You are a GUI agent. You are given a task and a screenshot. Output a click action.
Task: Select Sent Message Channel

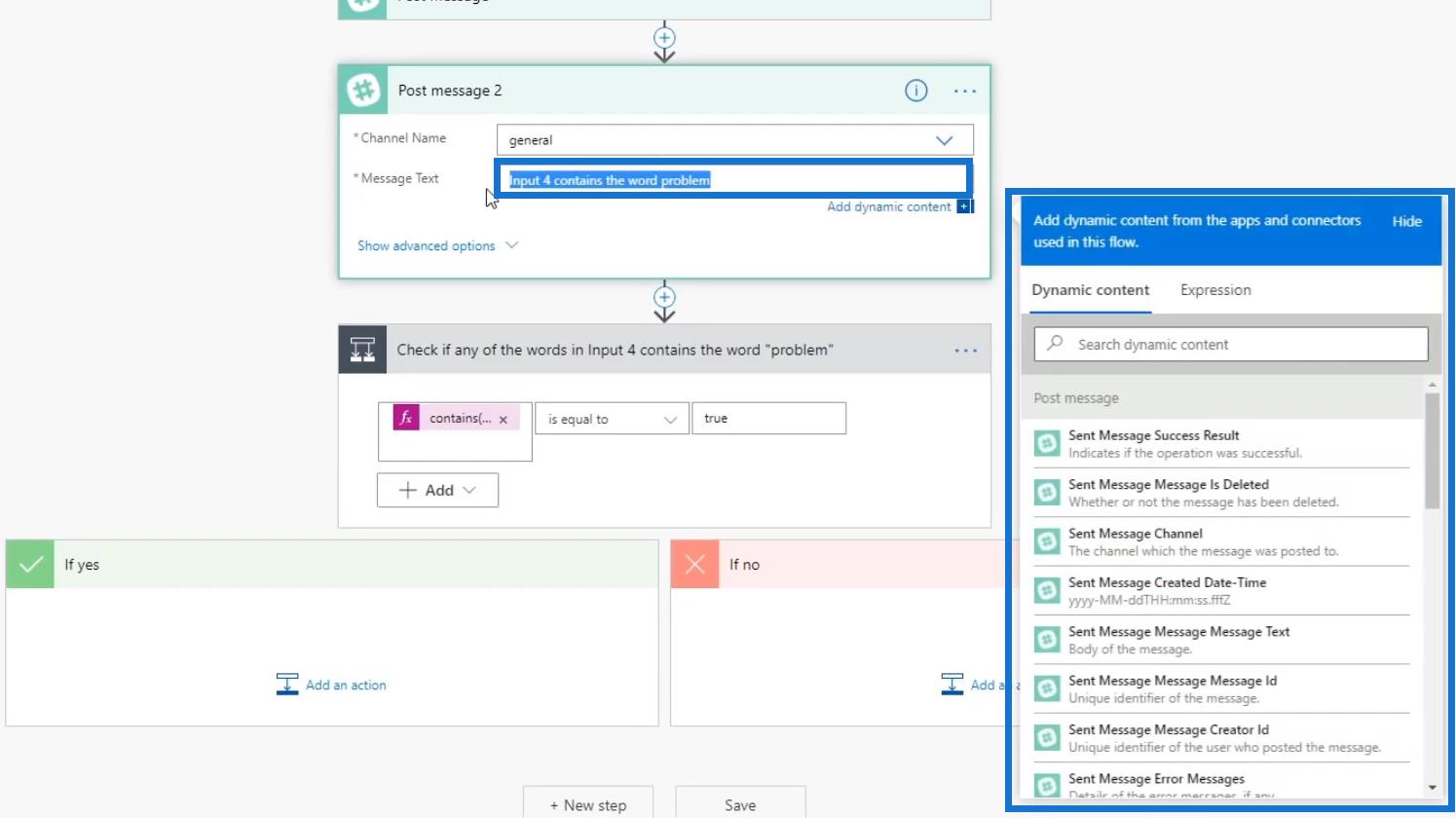[1222, 541]
